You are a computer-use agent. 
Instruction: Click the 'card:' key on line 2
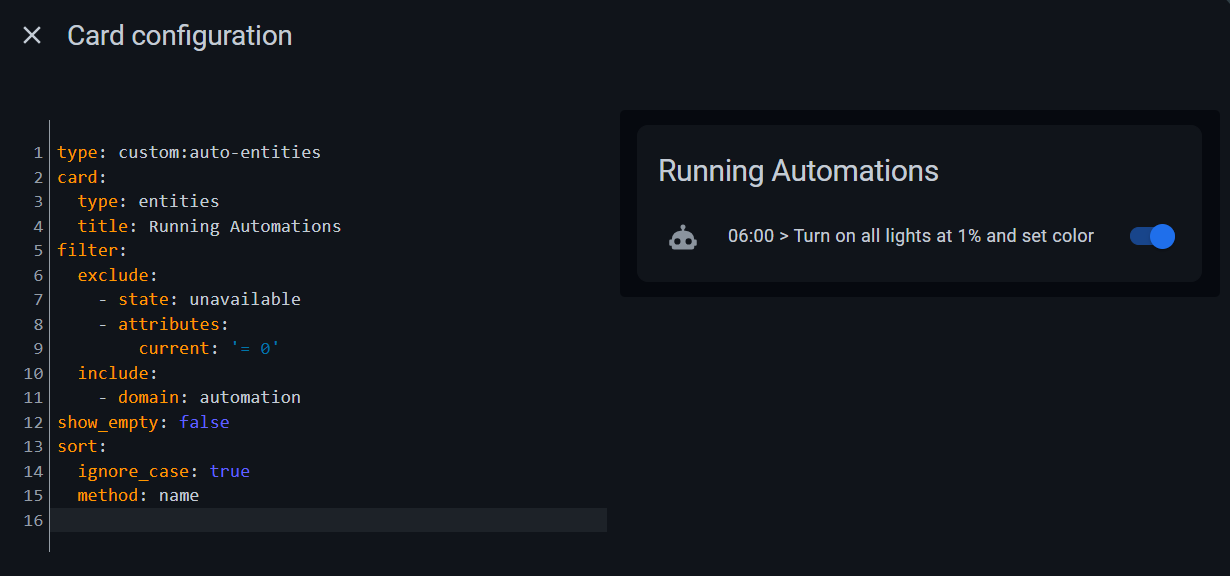(x=77, y=176)
